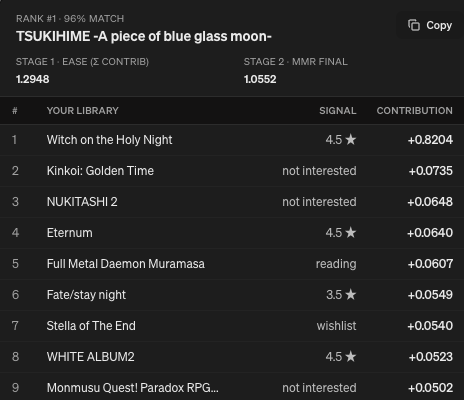Click the Monmusu Quest! Paradox RPG entry
This screenshot has height=400, width=464.
[x=232, y=387]
